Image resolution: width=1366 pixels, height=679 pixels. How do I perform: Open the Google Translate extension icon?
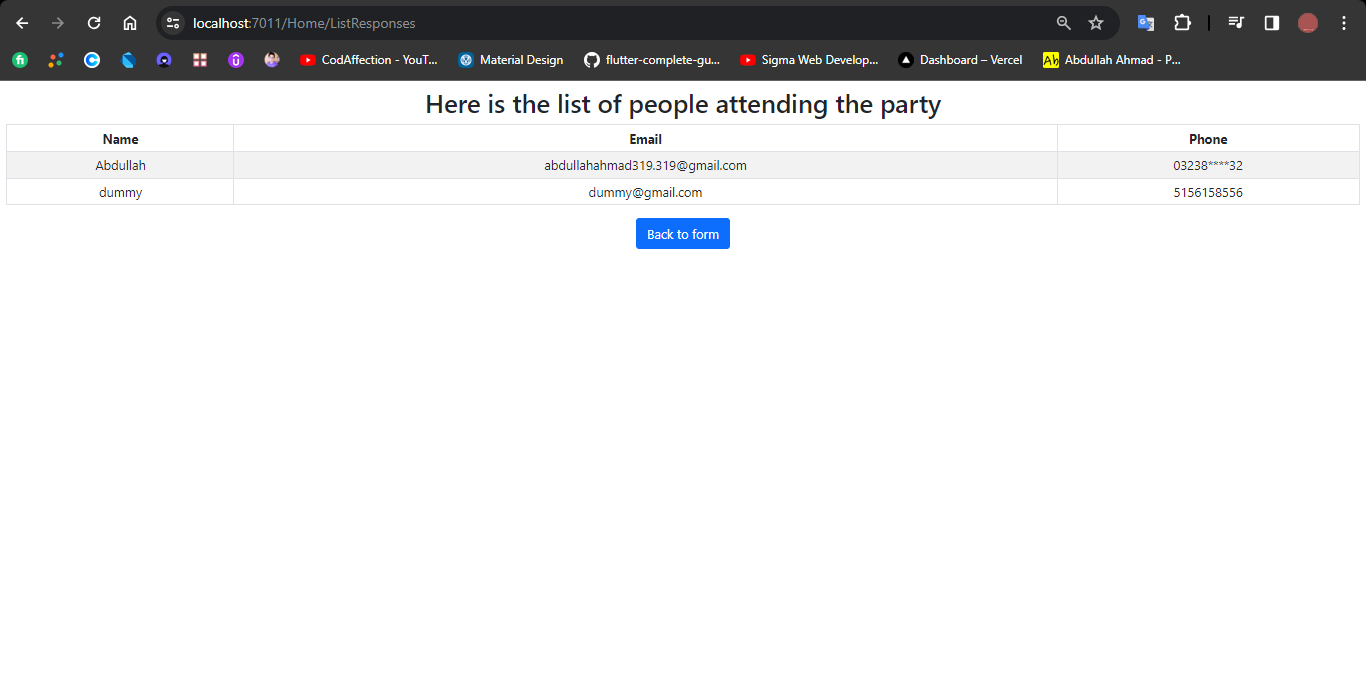(x=1146, y=23)
